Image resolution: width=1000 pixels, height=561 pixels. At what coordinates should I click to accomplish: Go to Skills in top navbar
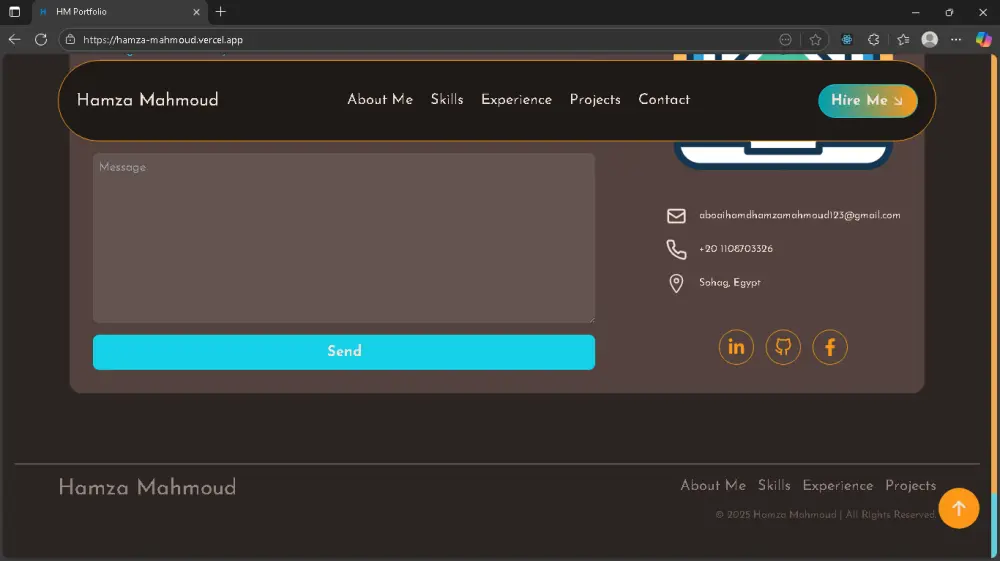point(446,100)
